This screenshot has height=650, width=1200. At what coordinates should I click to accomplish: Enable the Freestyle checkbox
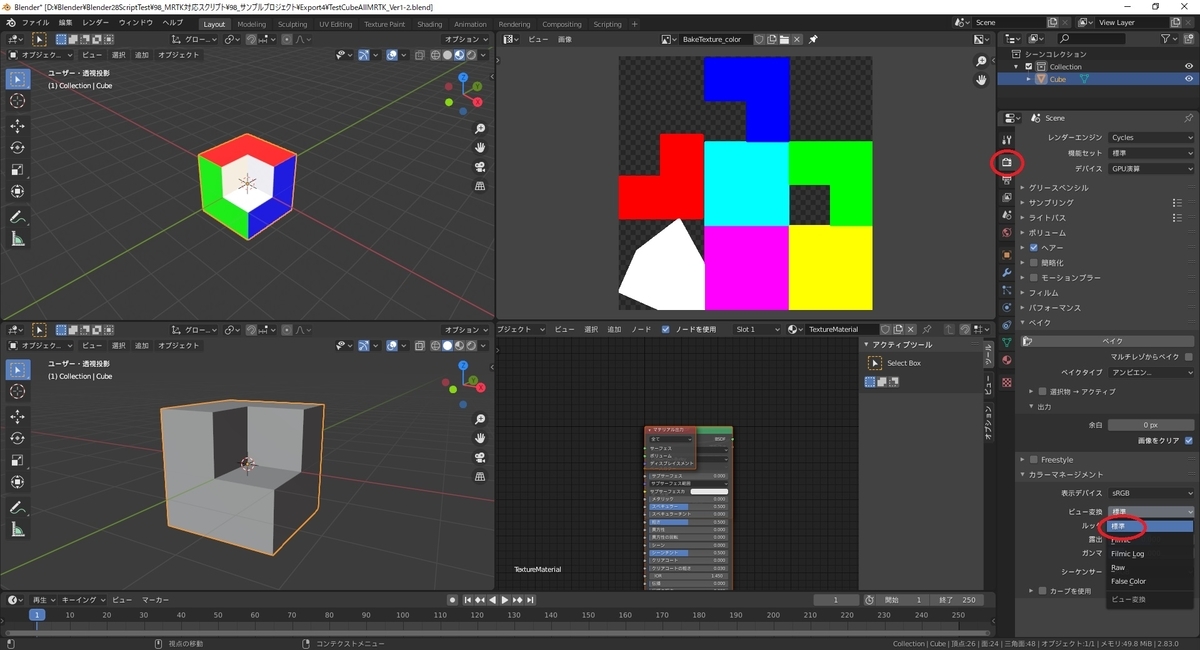tap(1034, 460)
